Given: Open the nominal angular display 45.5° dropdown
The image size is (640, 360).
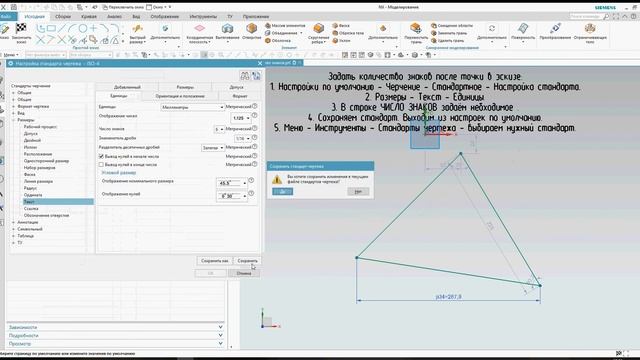Looking at the screenshot, I should pos(232,183).
